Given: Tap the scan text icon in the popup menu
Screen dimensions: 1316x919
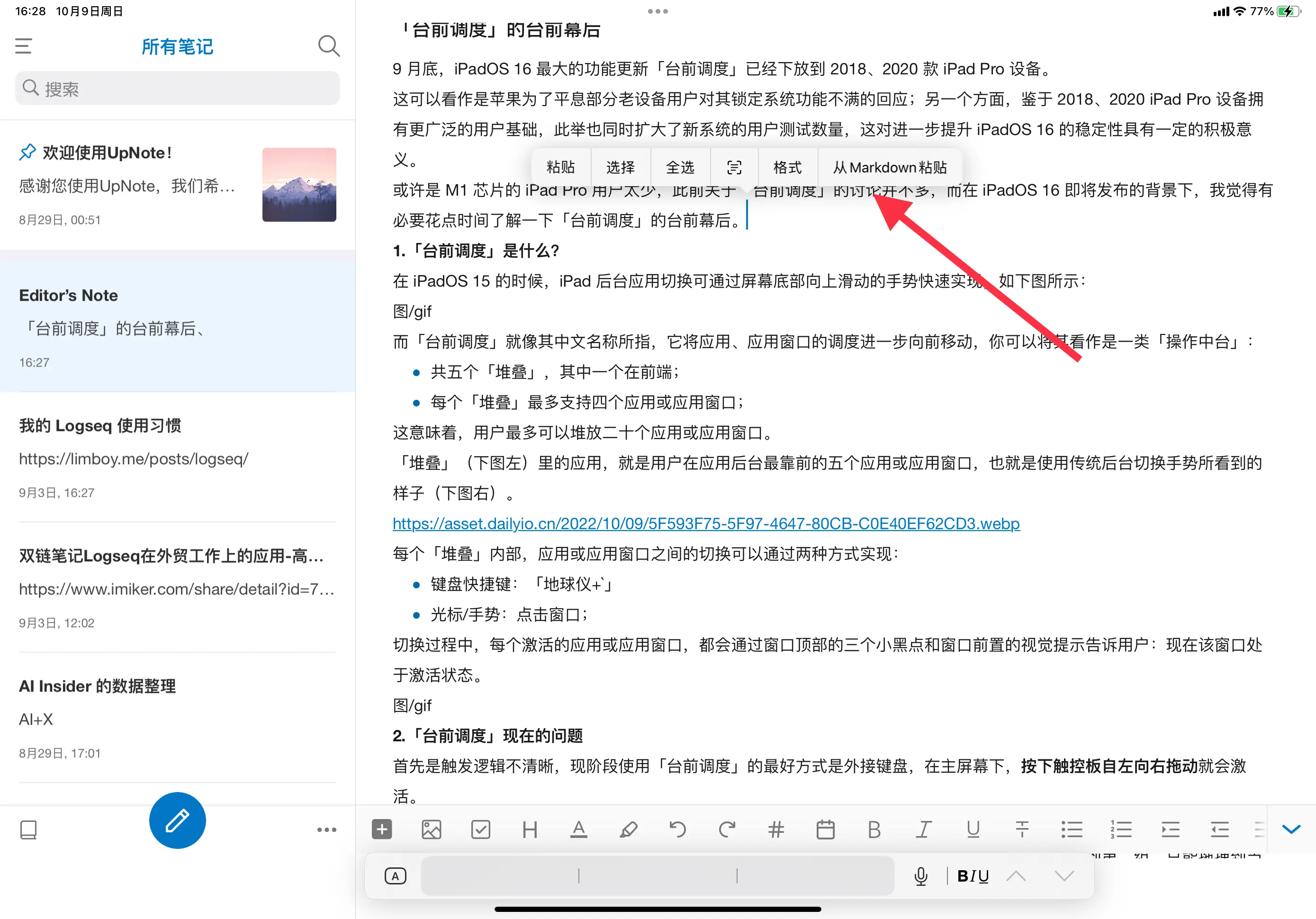Looking at the screenshot, I should click(x=734, y=167).
